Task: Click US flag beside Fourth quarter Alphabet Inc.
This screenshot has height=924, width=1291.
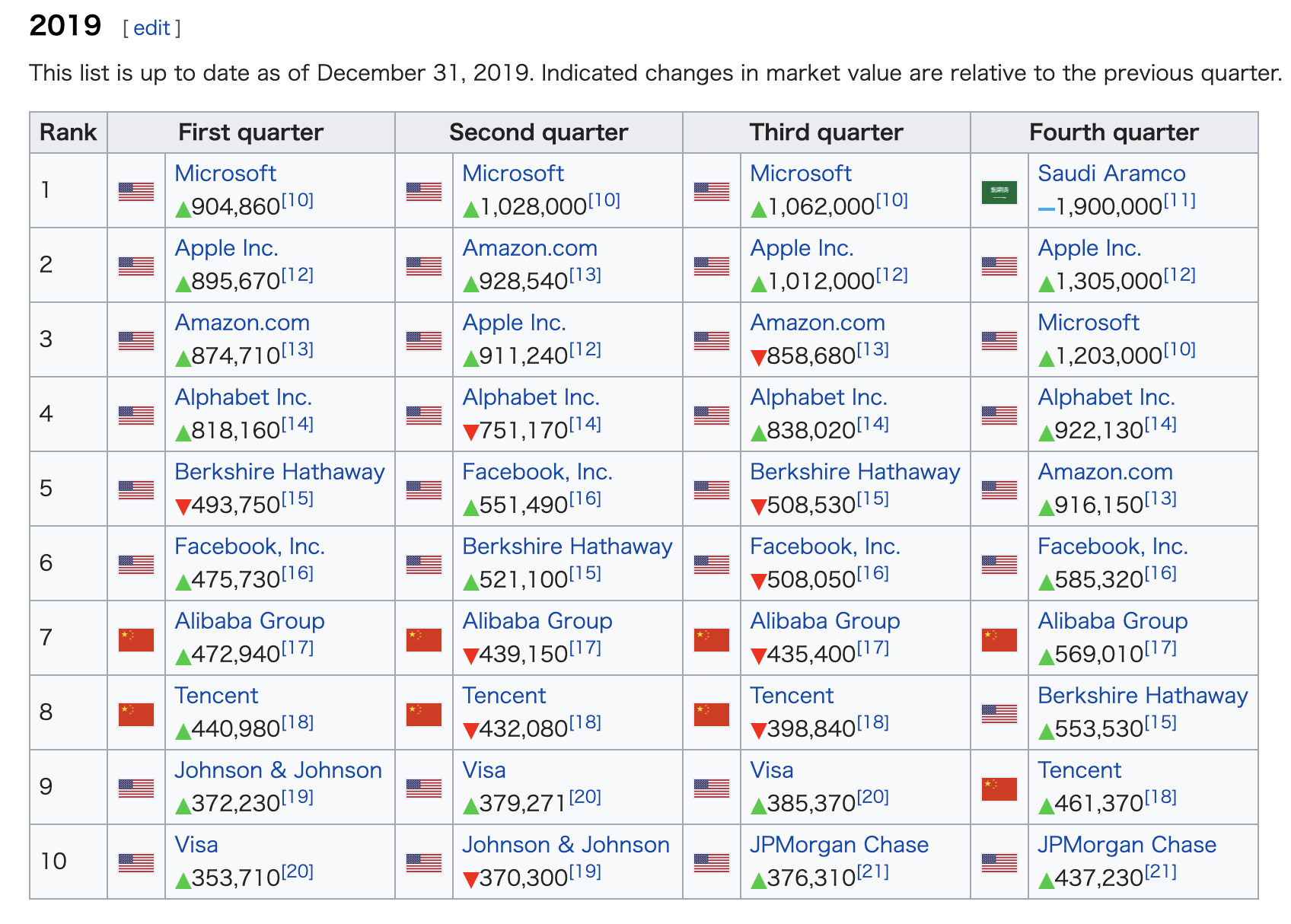Action: point(999,416)
